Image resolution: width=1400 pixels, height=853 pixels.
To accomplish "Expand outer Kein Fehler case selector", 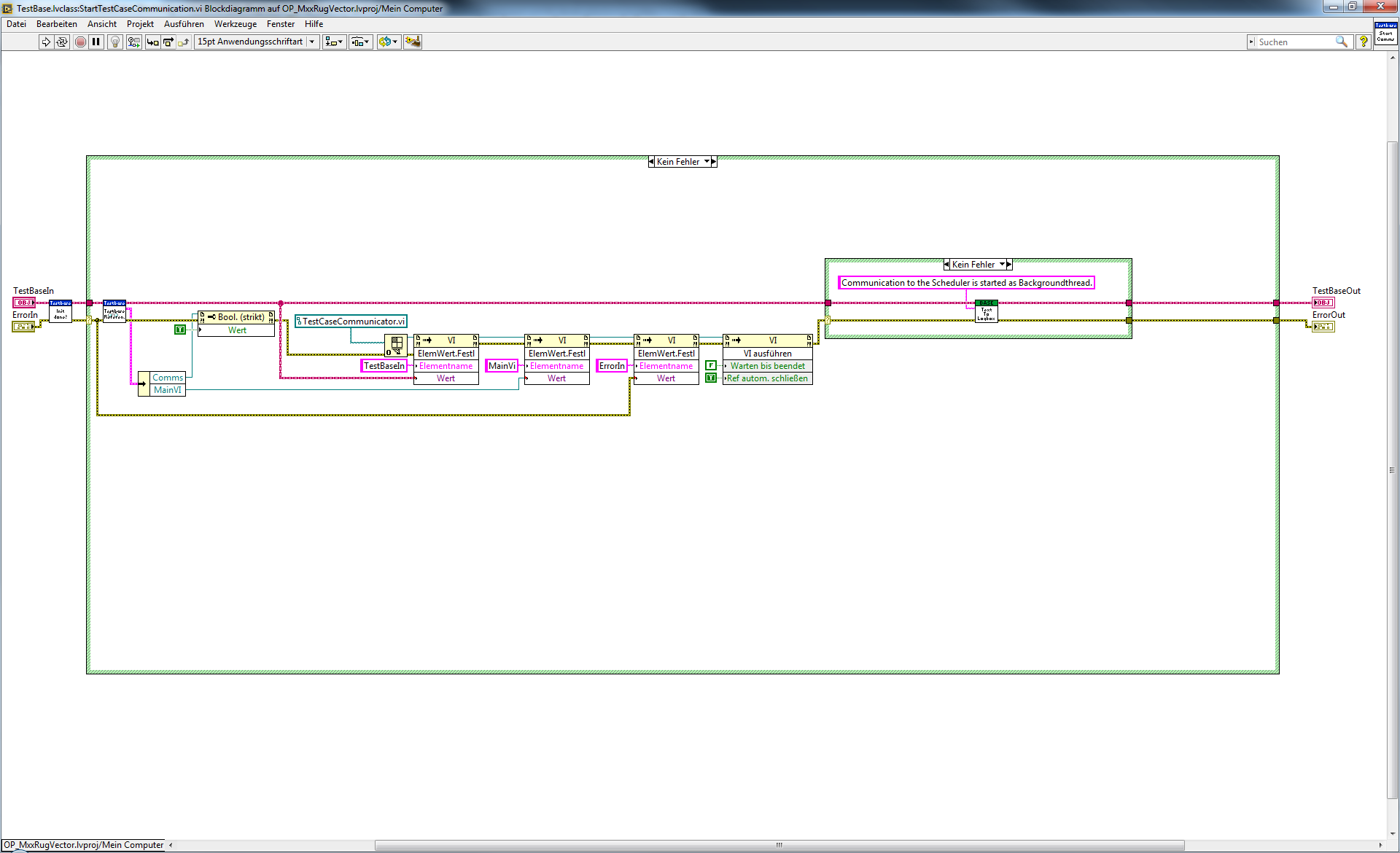I will (x=707, y=162).
